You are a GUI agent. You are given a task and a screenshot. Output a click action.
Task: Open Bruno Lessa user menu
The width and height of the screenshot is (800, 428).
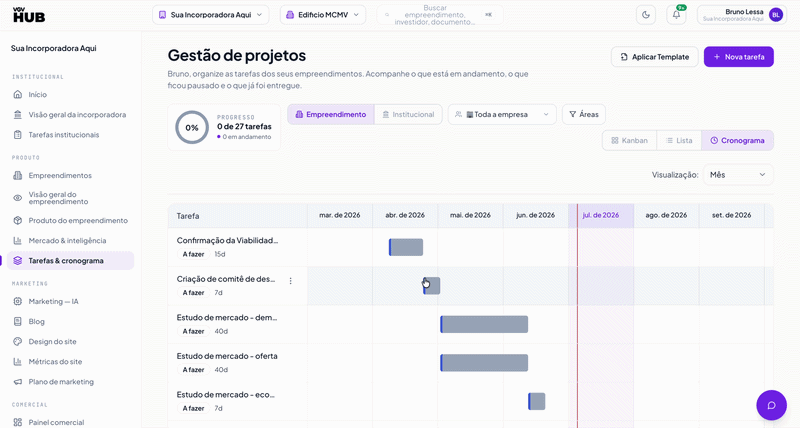(742, 15)
